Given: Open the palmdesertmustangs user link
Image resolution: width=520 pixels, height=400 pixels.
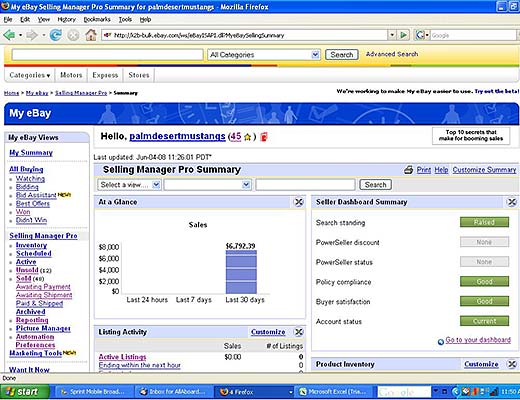Looking at the screenshot, I should 177,136.
